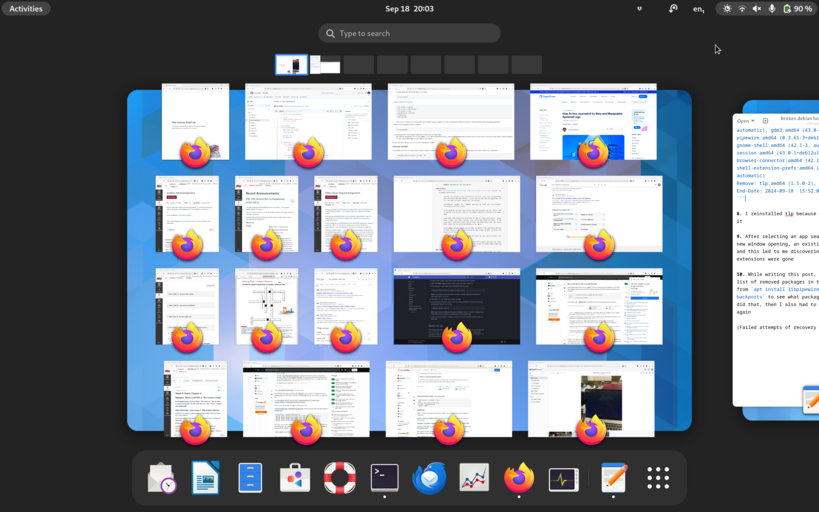Viewport: 819px width, 512px height.
Task: Open the Help lifebuoy icon in dock
Action: coord(340,478)
